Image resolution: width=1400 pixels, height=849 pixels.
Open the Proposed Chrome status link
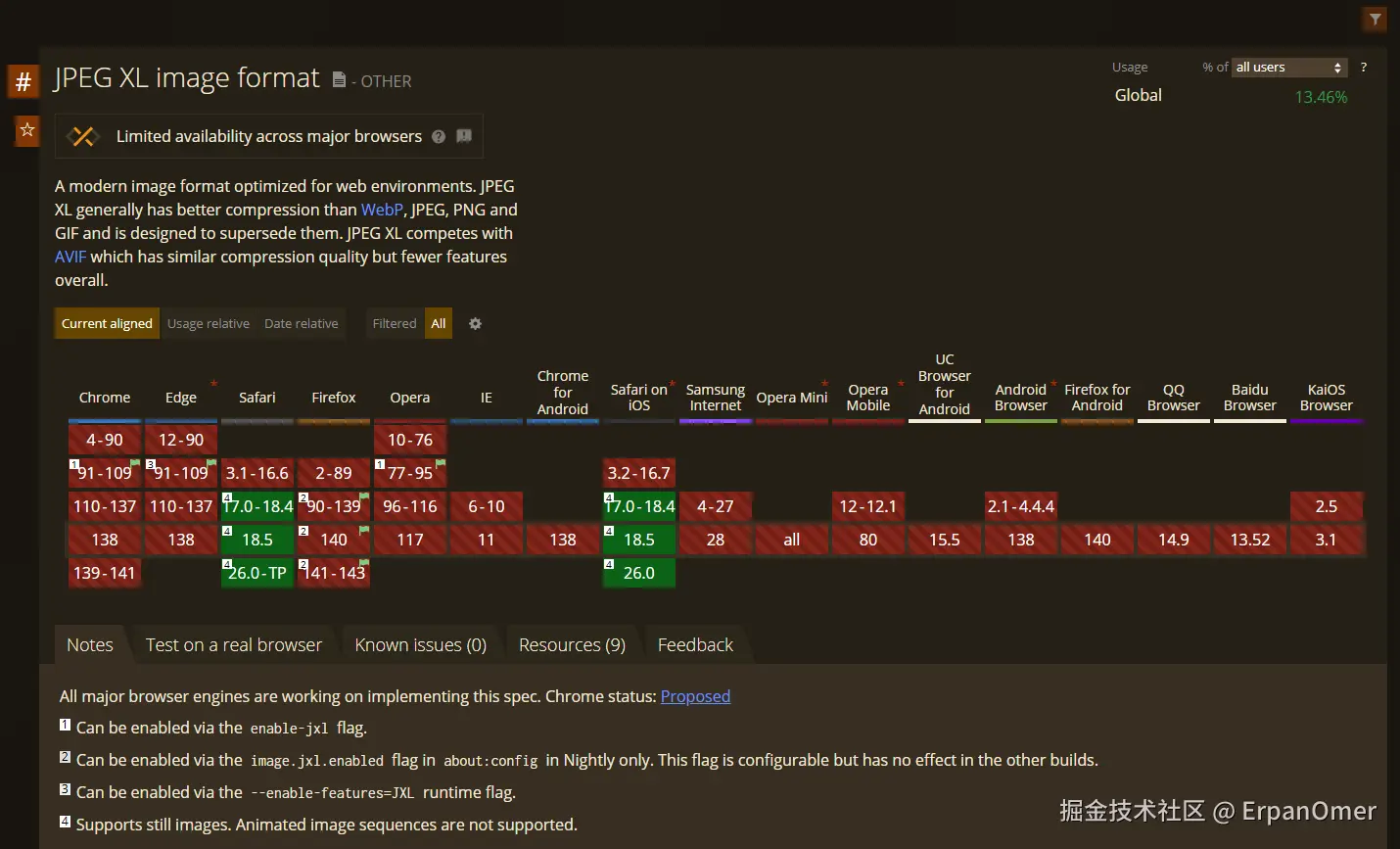695,696
